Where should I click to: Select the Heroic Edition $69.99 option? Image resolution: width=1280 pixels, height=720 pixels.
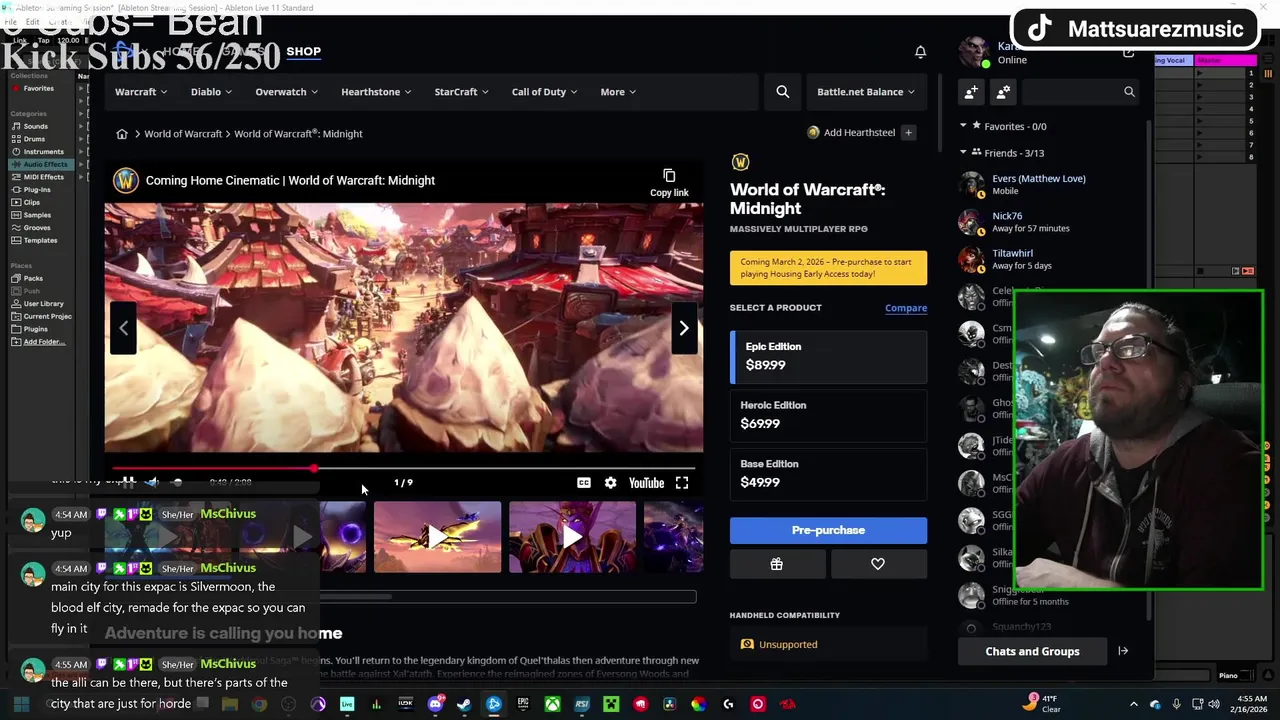tap(829, 414)
